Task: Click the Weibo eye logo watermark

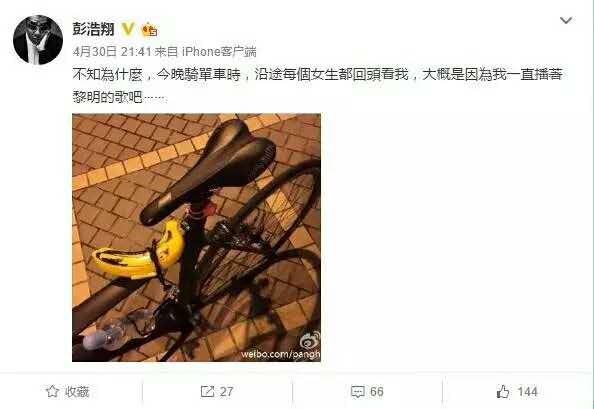Action: [310, 340]
